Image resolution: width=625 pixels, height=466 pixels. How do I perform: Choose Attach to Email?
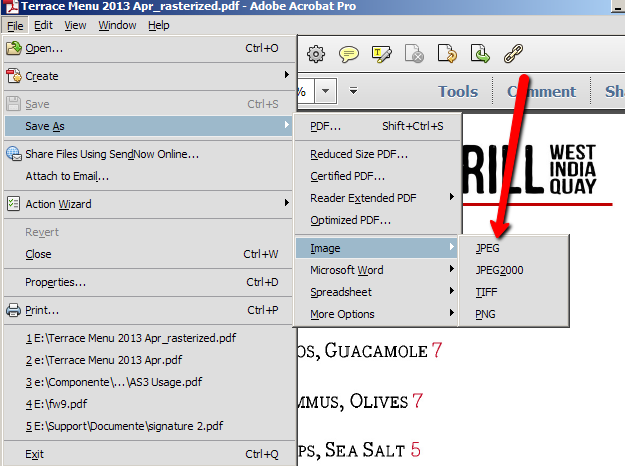tap(148, 176)
